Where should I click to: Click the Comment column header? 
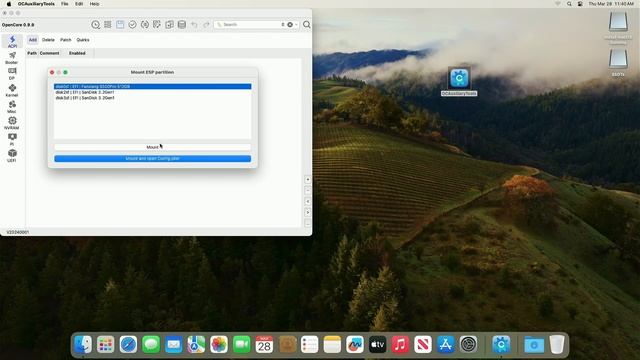[x=49, y=53]
